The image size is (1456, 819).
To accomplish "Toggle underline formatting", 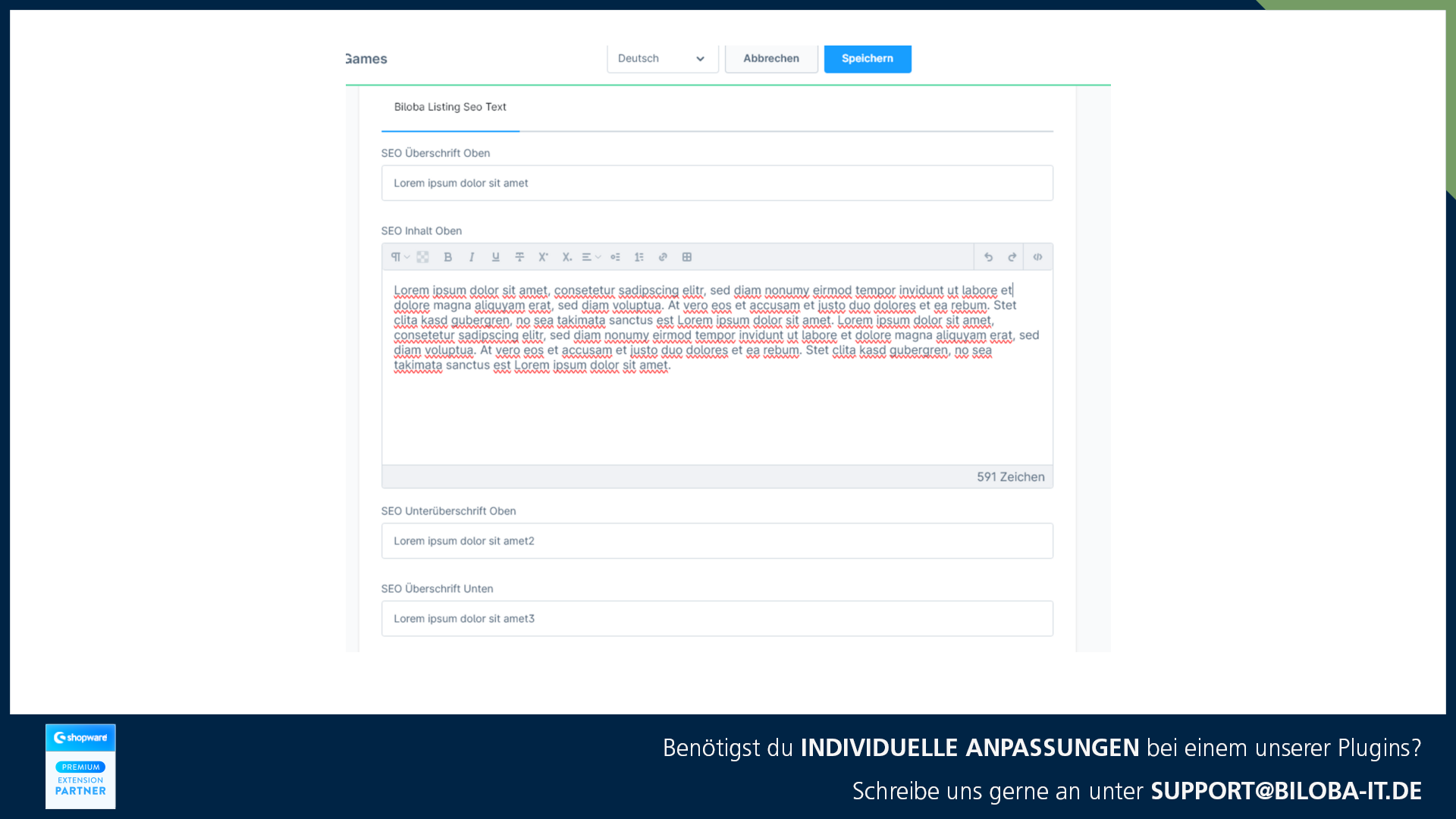I will click(x=495, y=257).
